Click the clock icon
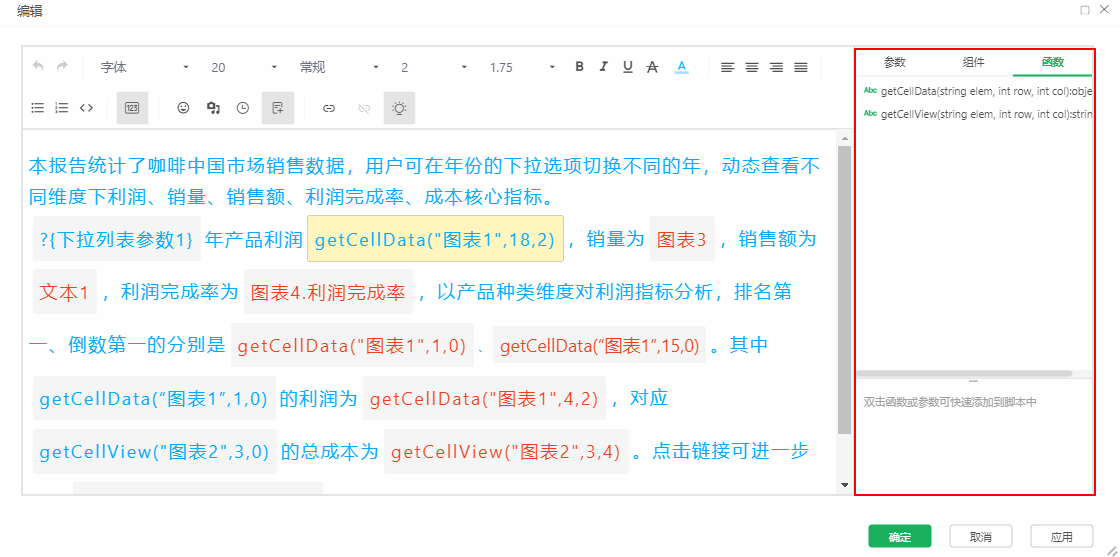Screen dimensions: 1120x557 (243, 108)
